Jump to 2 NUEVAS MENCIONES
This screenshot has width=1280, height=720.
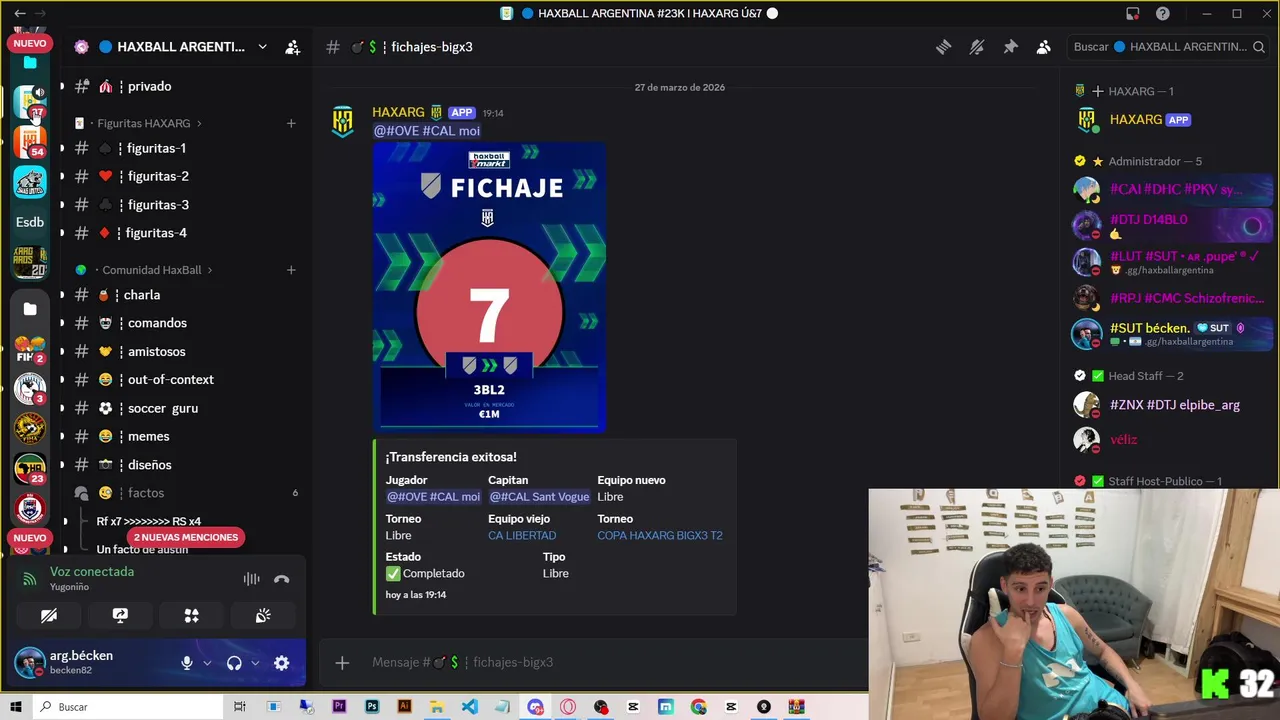pyautogui.click(x=186, y=537)
